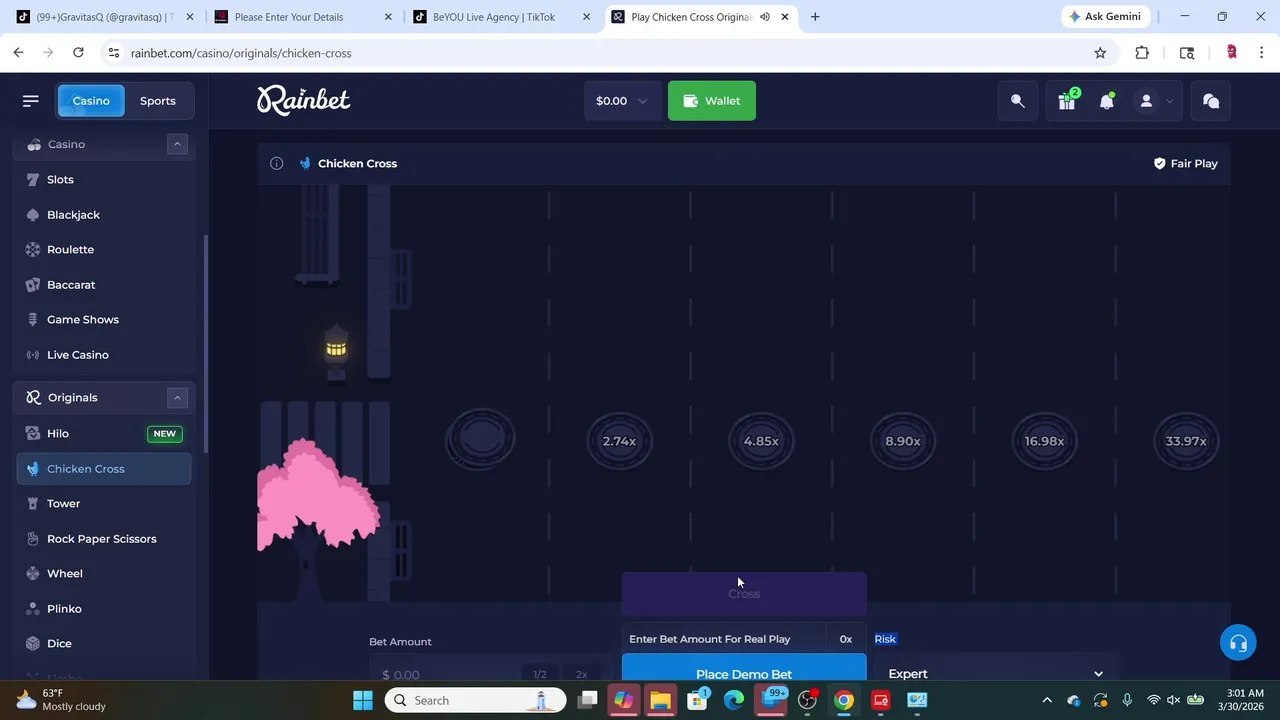The image size is (1280, 720).
Task: Open the Plinko game
Action: coord(104,609)
